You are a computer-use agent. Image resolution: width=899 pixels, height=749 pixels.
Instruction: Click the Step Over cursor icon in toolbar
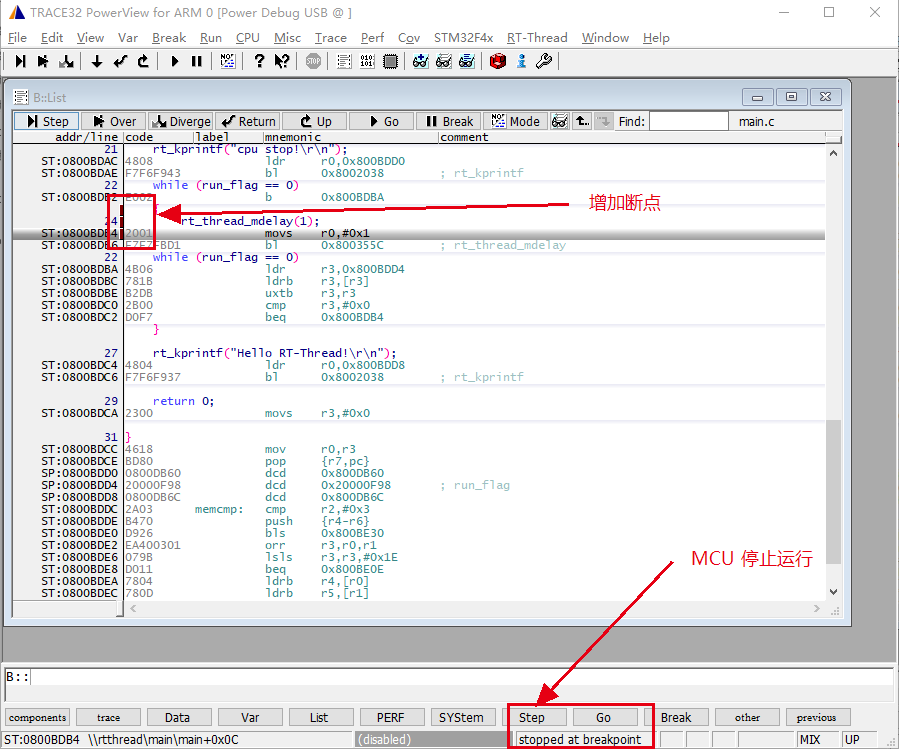click(42, 61)
